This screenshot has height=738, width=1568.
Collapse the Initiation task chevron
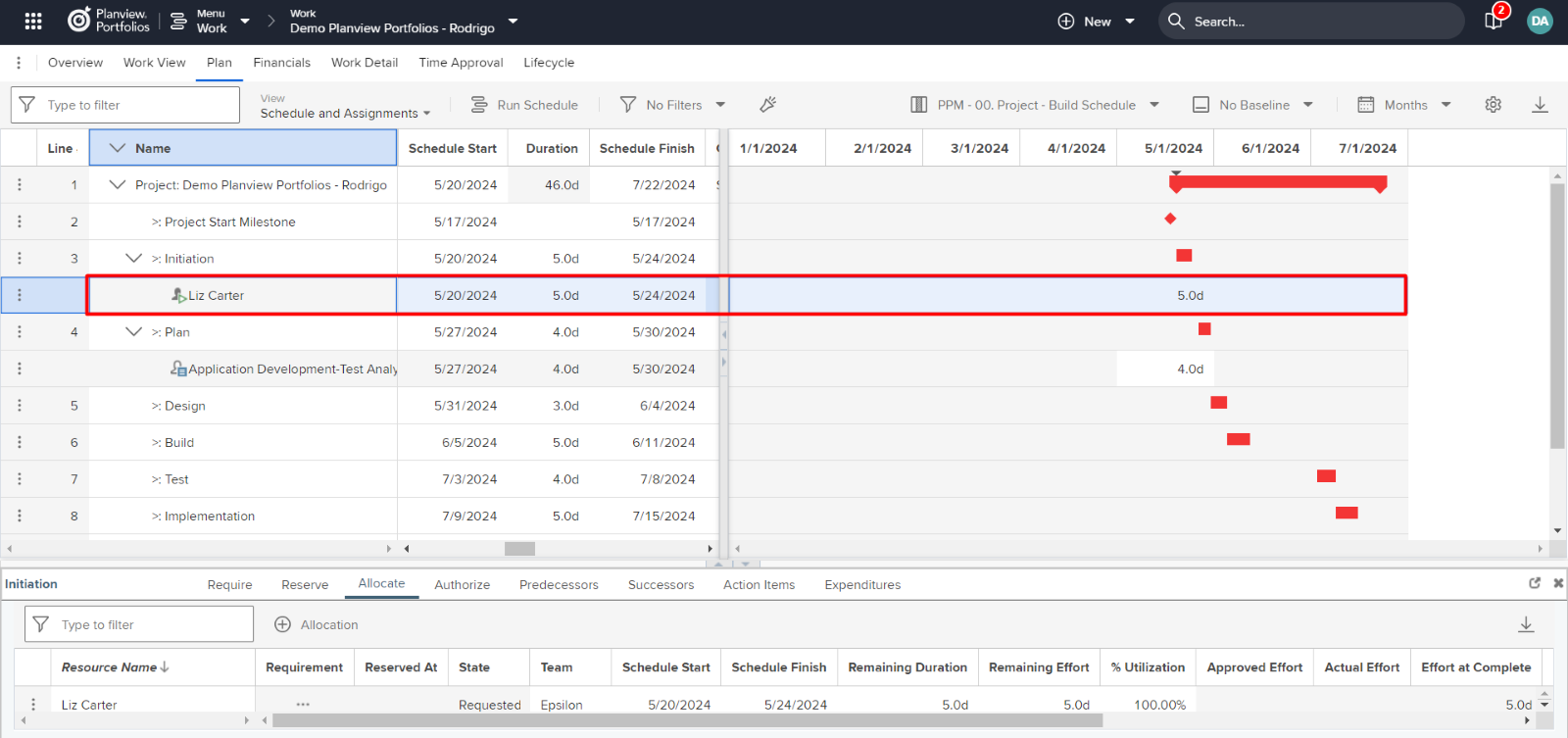tap(134, 258)
